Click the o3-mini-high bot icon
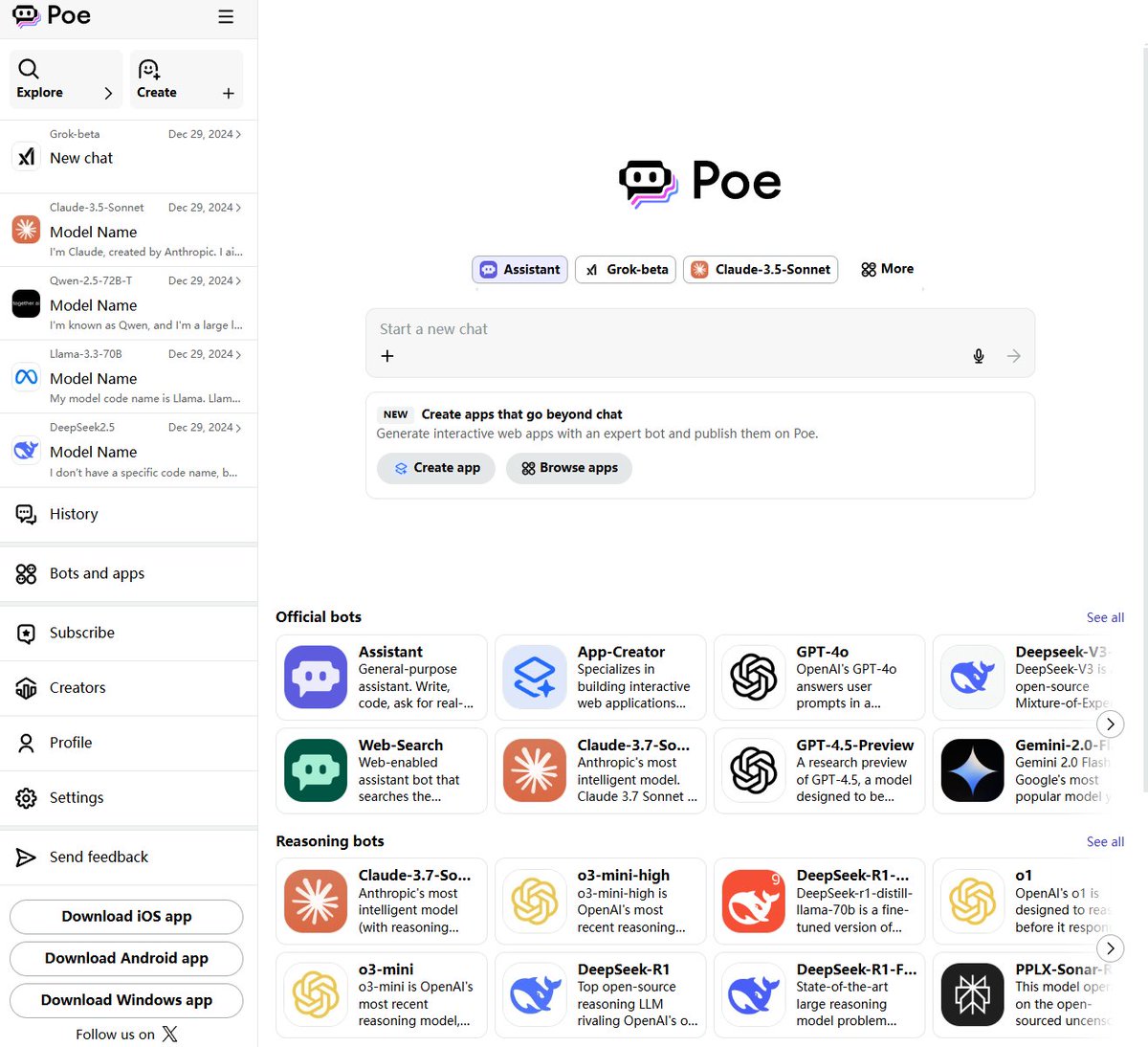 [535, 902]
